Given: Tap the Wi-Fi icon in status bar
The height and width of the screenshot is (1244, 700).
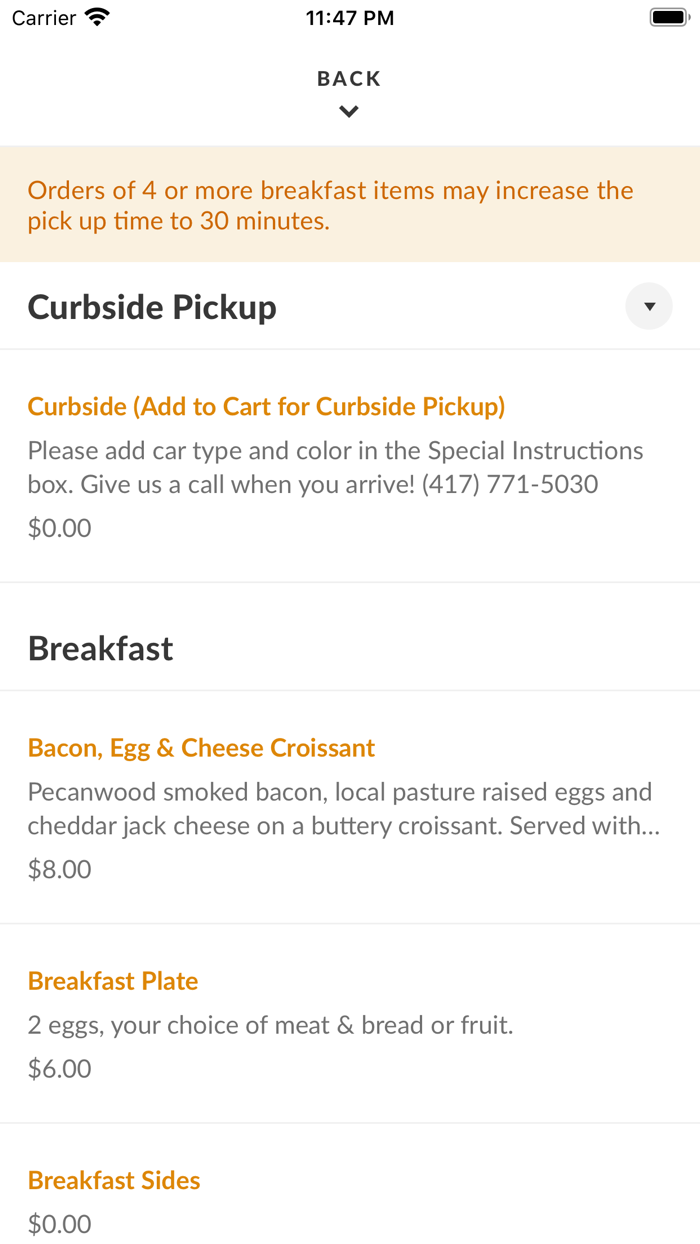Looking at the screenshot, I should point(97,17).
